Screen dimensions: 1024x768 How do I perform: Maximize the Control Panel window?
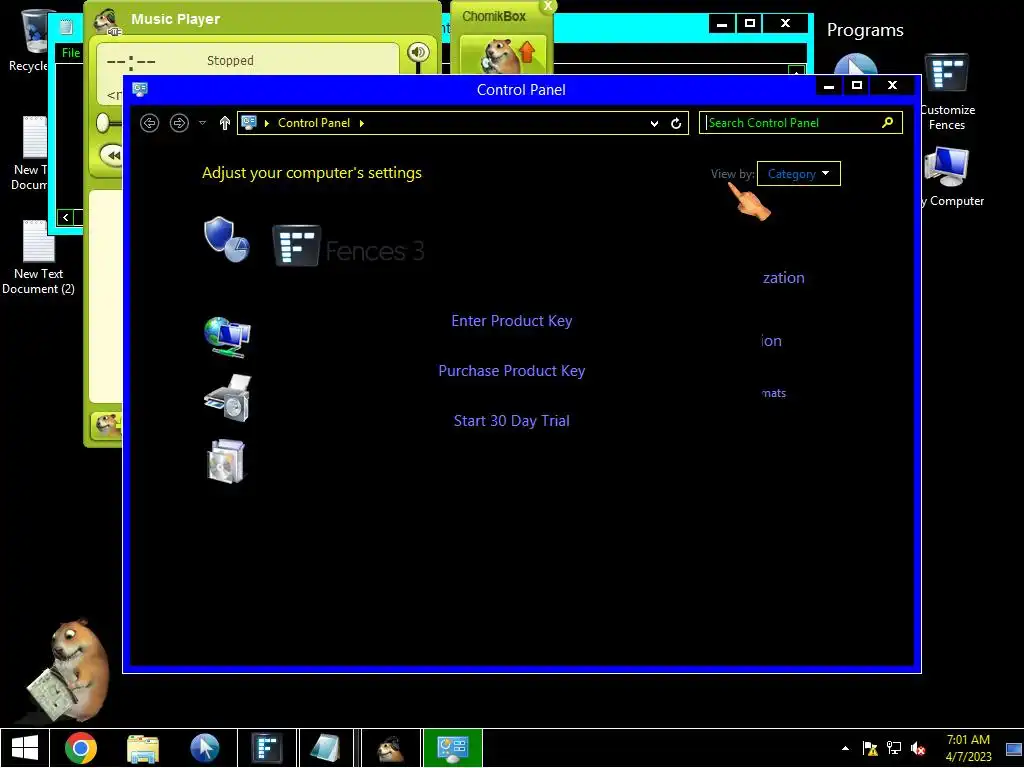pyautogui.click(x=857, y=85)
